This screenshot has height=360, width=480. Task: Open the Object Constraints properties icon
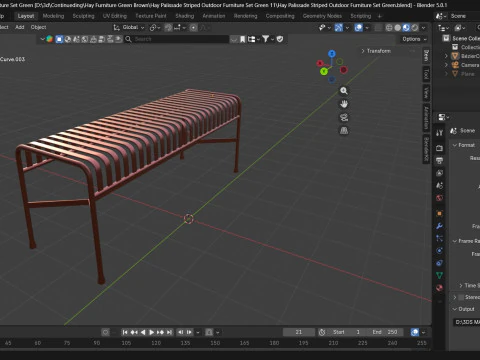[439, 263]
